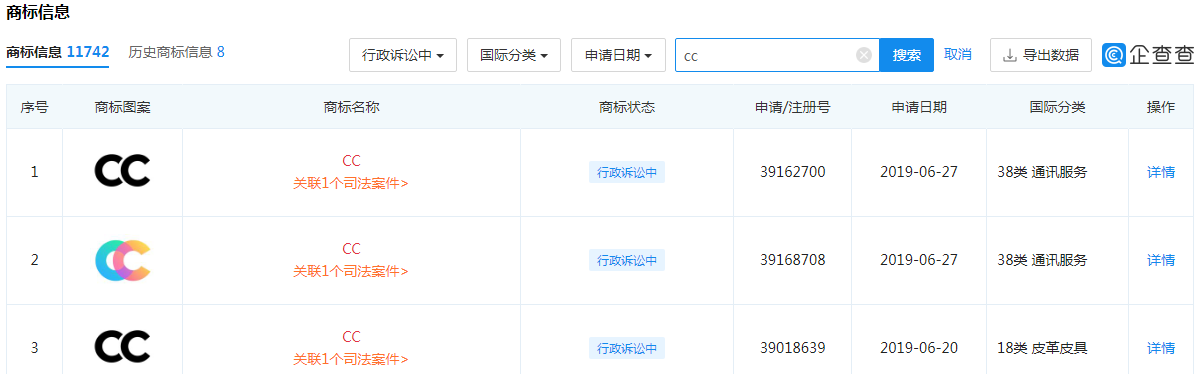Click the 2019-06-20 application date

click(x=919, y=348)
